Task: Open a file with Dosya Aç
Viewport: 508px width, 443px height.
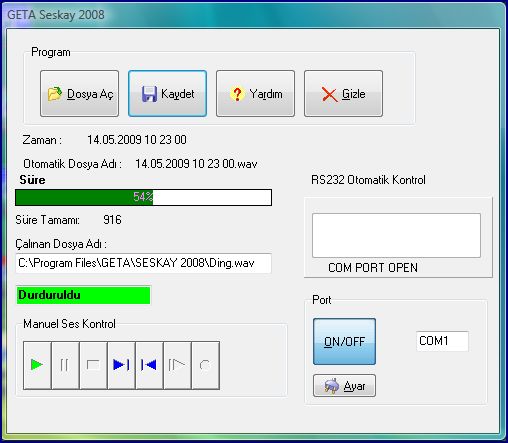Action: pos(79,94)
